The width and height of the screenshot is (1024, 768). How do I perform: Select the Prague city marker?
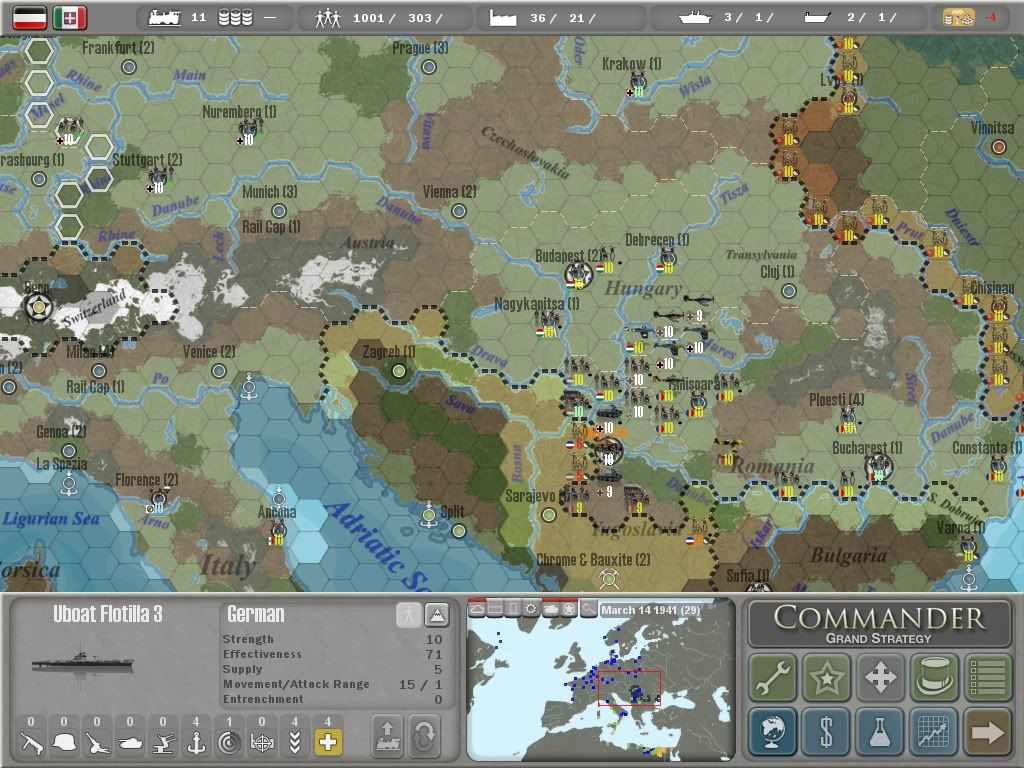(x=428, y=67)
